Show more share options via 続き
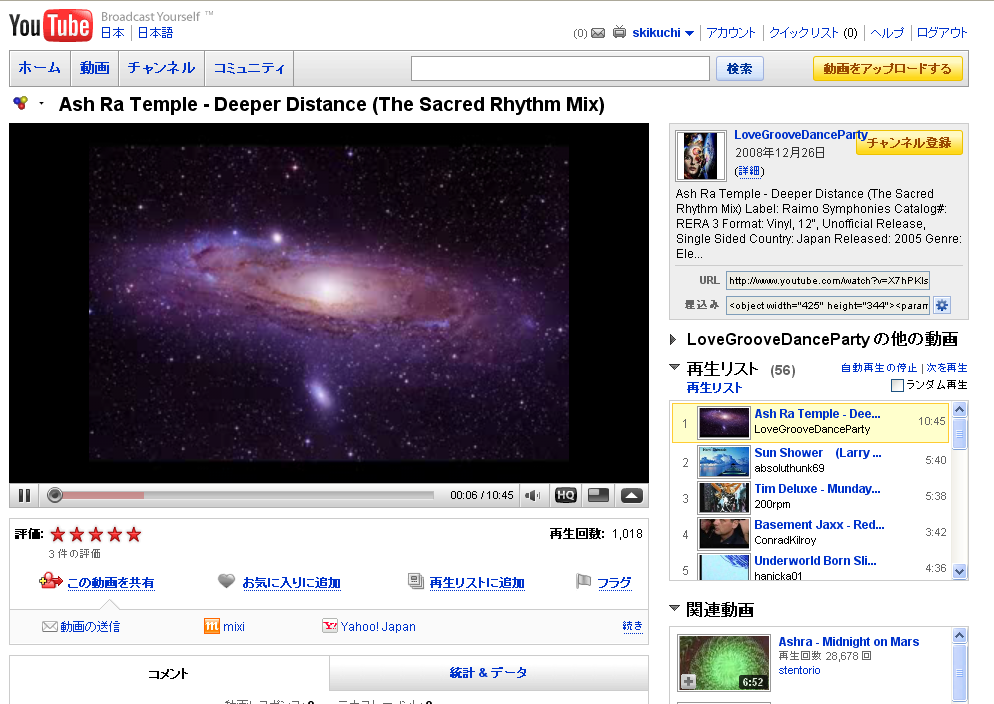Screen dimensions: 994x704 (x=632, y=626)
